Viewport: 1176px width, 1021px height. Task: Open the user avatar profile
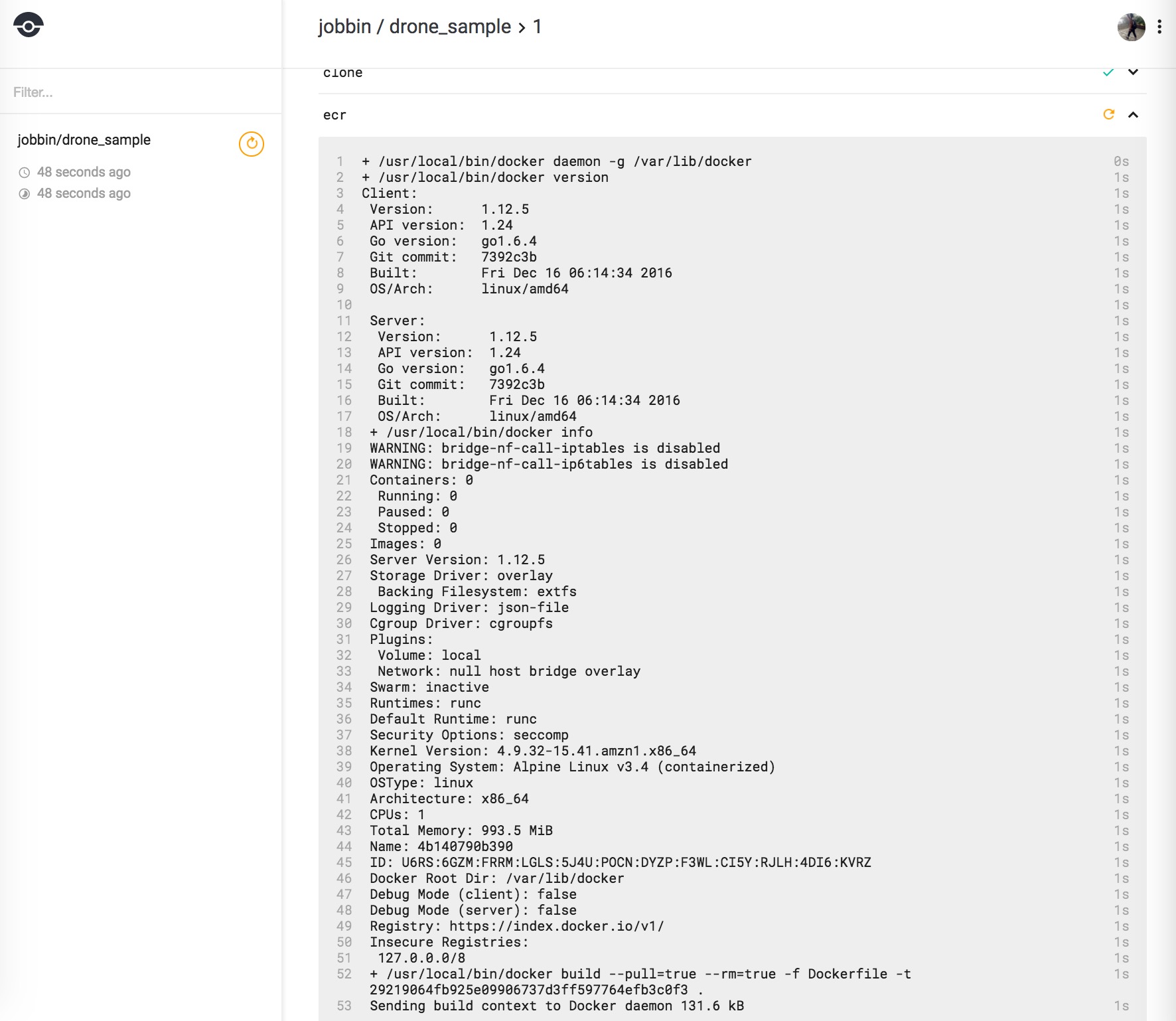pos(1131,27)
